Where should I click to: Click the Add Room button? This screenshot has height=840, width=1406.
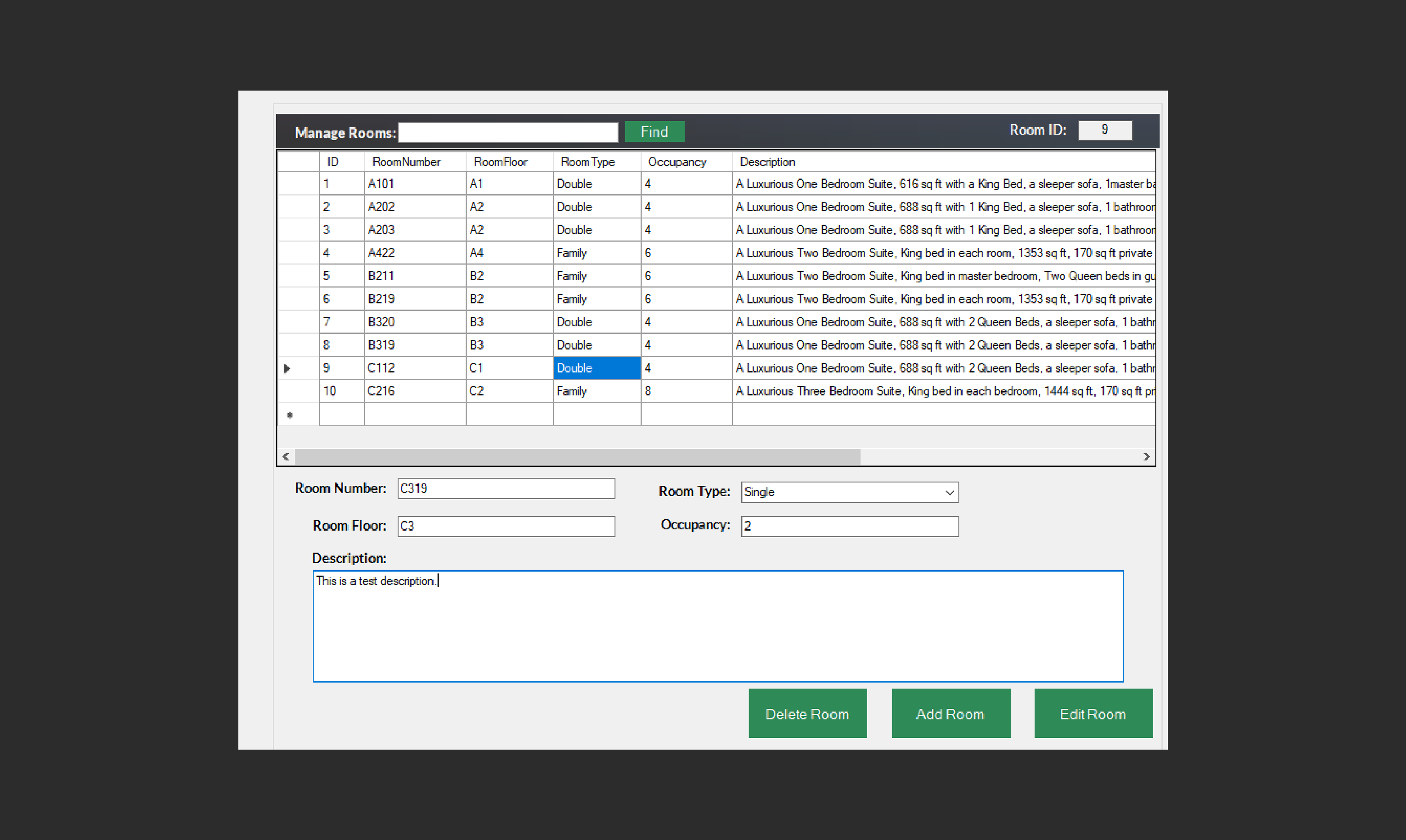pos(951,713)
